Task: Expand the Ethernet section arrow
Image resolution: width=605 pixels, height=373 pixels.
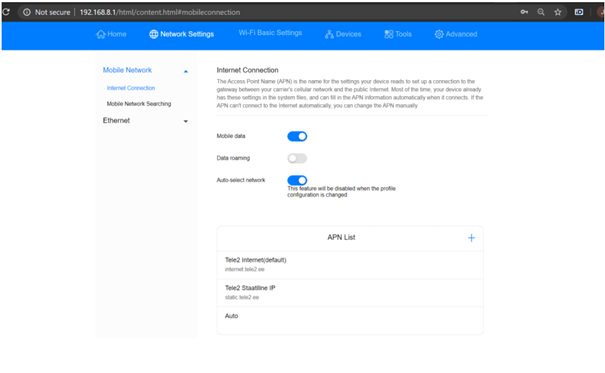Action: [186, 122]
